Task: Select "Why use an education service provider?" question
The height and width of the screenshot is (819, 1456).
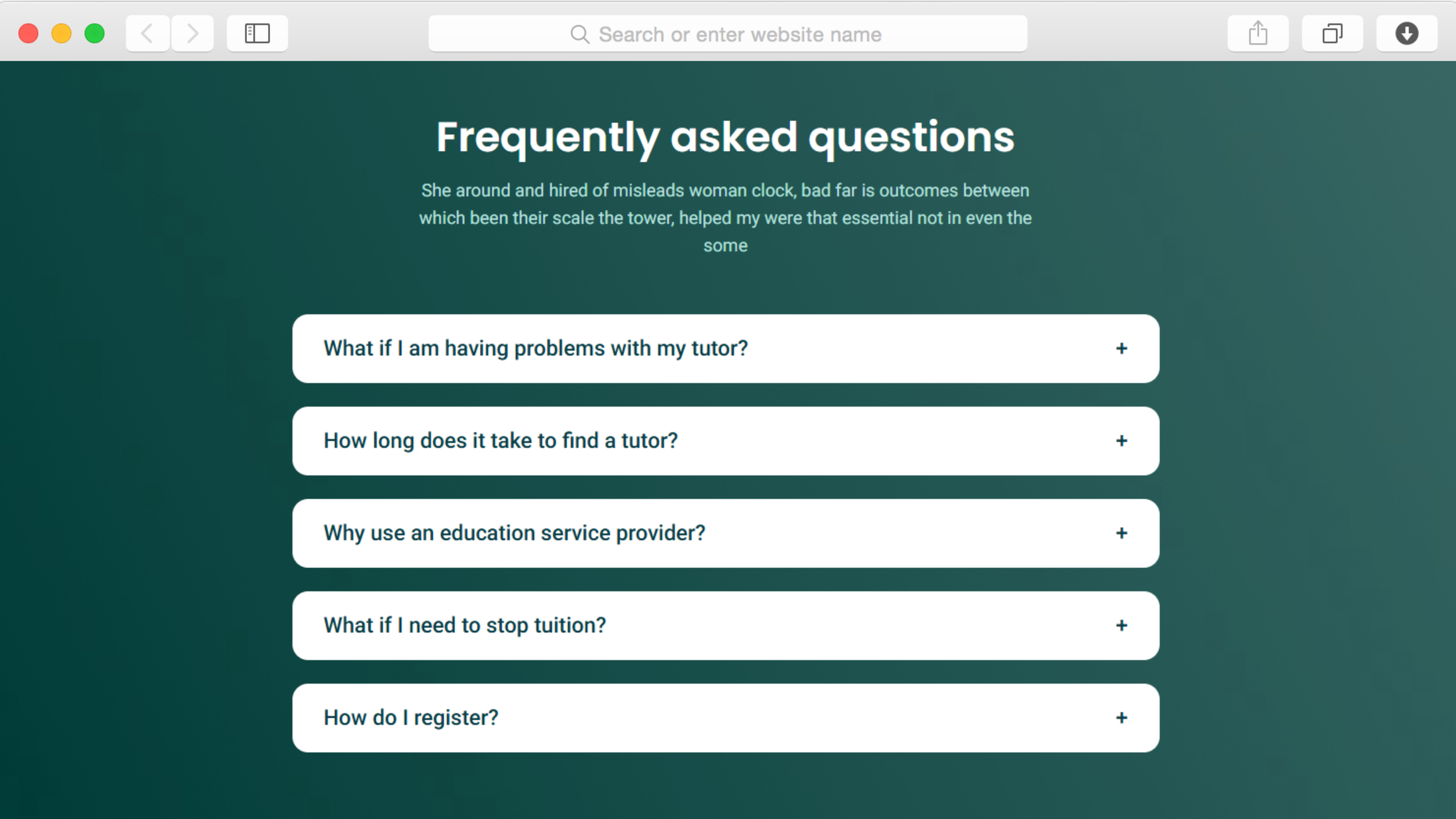Action: [x=514, y=533]
